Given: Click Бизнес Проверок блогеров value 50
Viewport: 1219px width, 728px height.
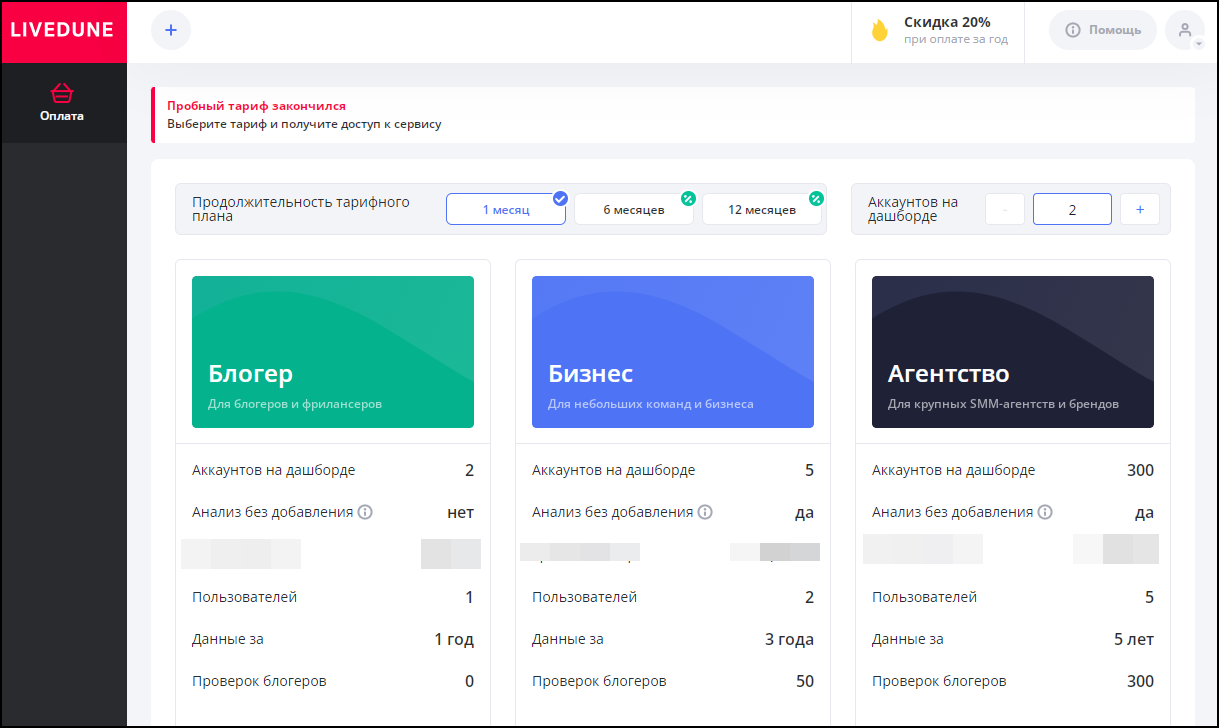Looking at the screenshot, I should pos(805,681).
